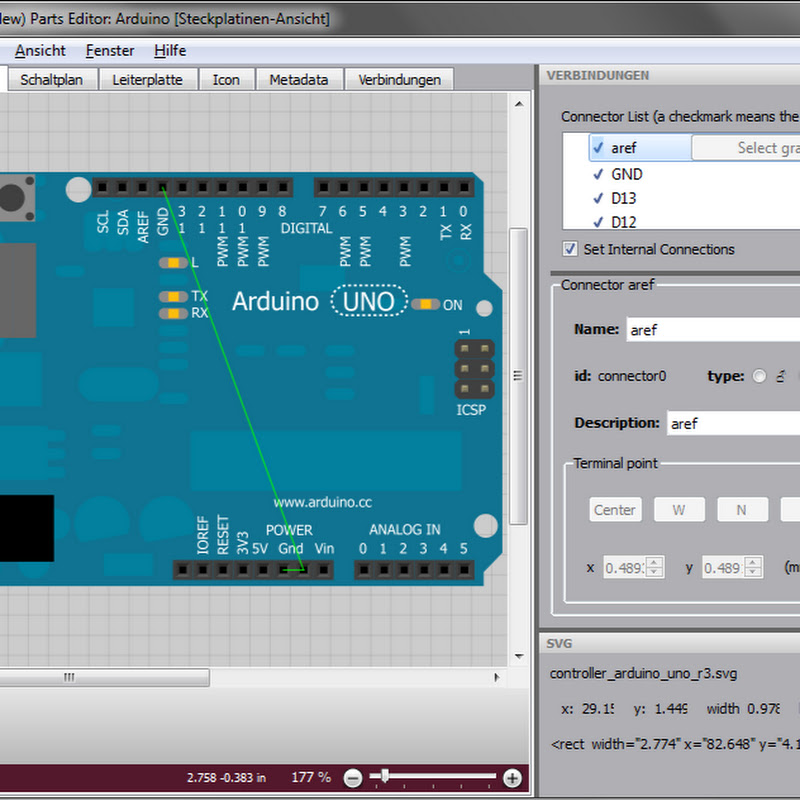This screenshot has width=800, height=800.
Task: Click the terminal point y field
Action: [723, 567]
